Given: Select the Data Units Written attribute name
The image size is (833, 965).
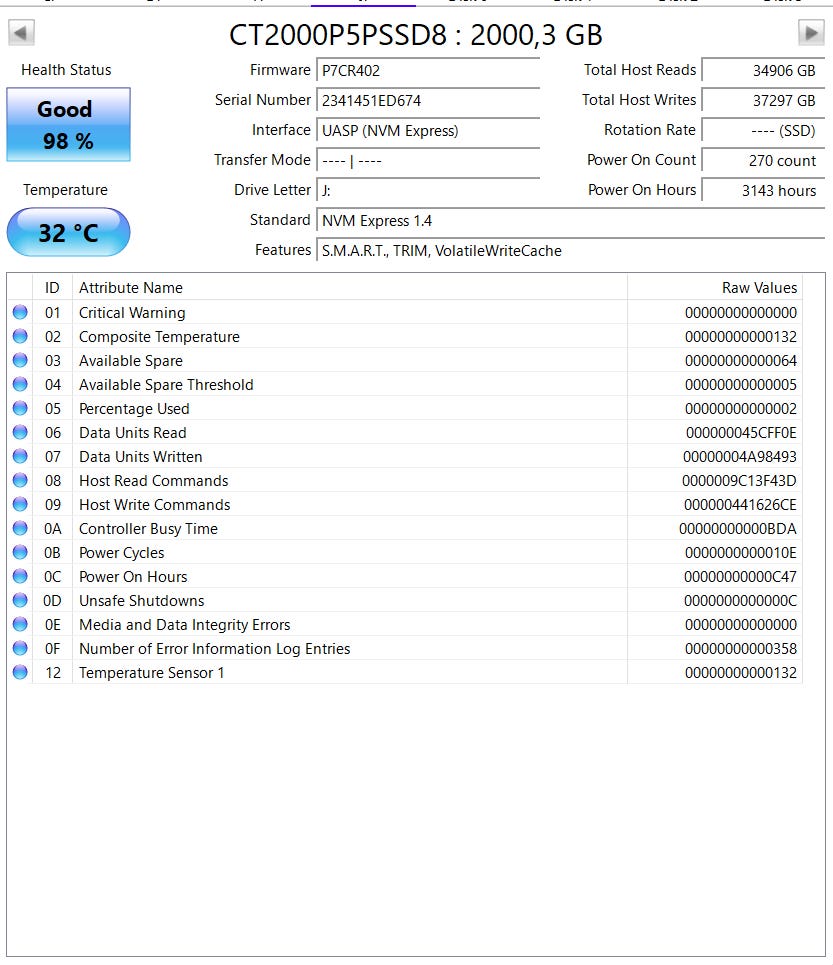Looking at the screenshot, I should [x=141, y=457].
